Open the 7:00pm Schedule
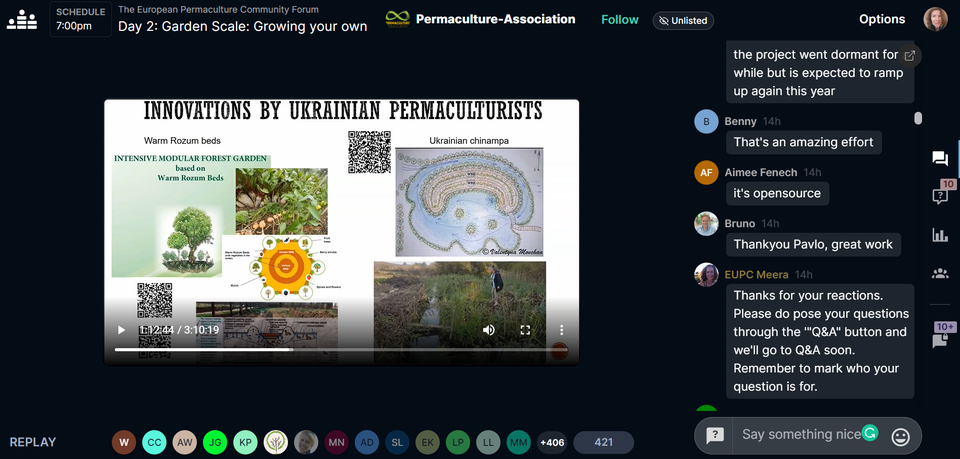This screenshot has height=459, width=960. coord(81,19)
